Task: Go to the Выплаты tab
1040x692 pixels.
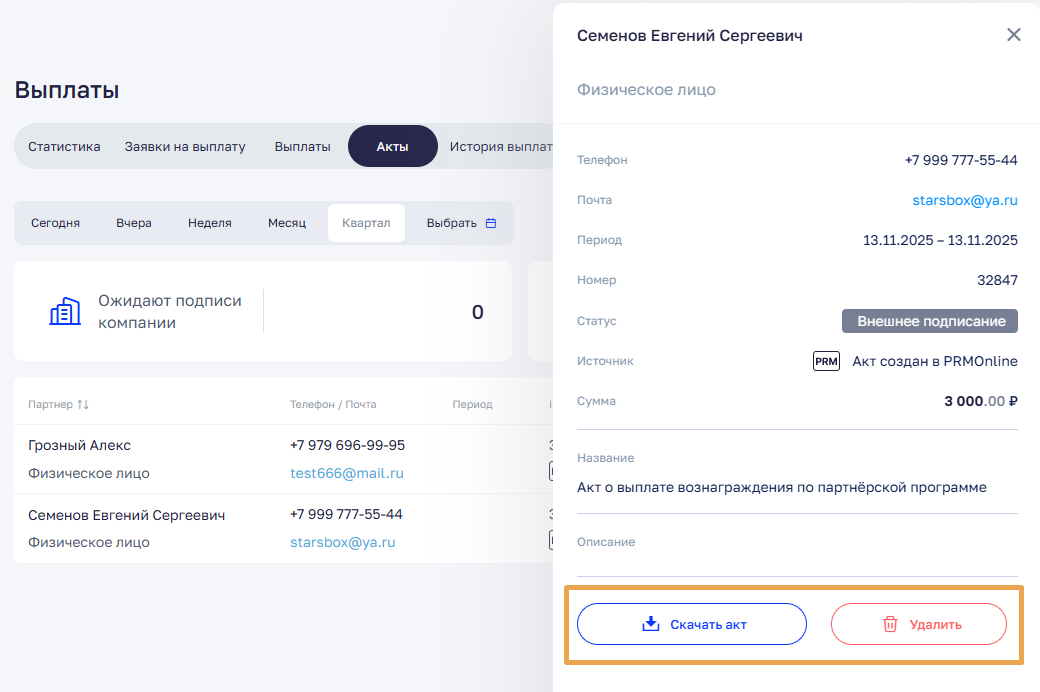Action: [x=302, y=146]
